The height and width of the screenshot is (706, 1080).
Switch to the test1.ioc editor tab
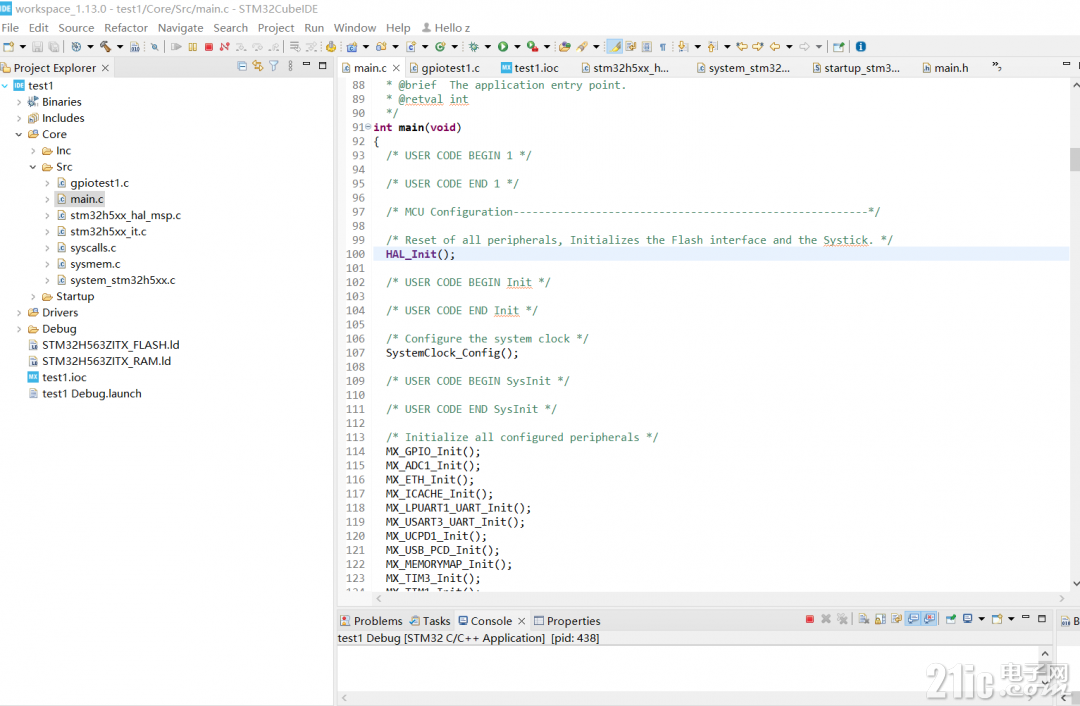tap(530, 68)
